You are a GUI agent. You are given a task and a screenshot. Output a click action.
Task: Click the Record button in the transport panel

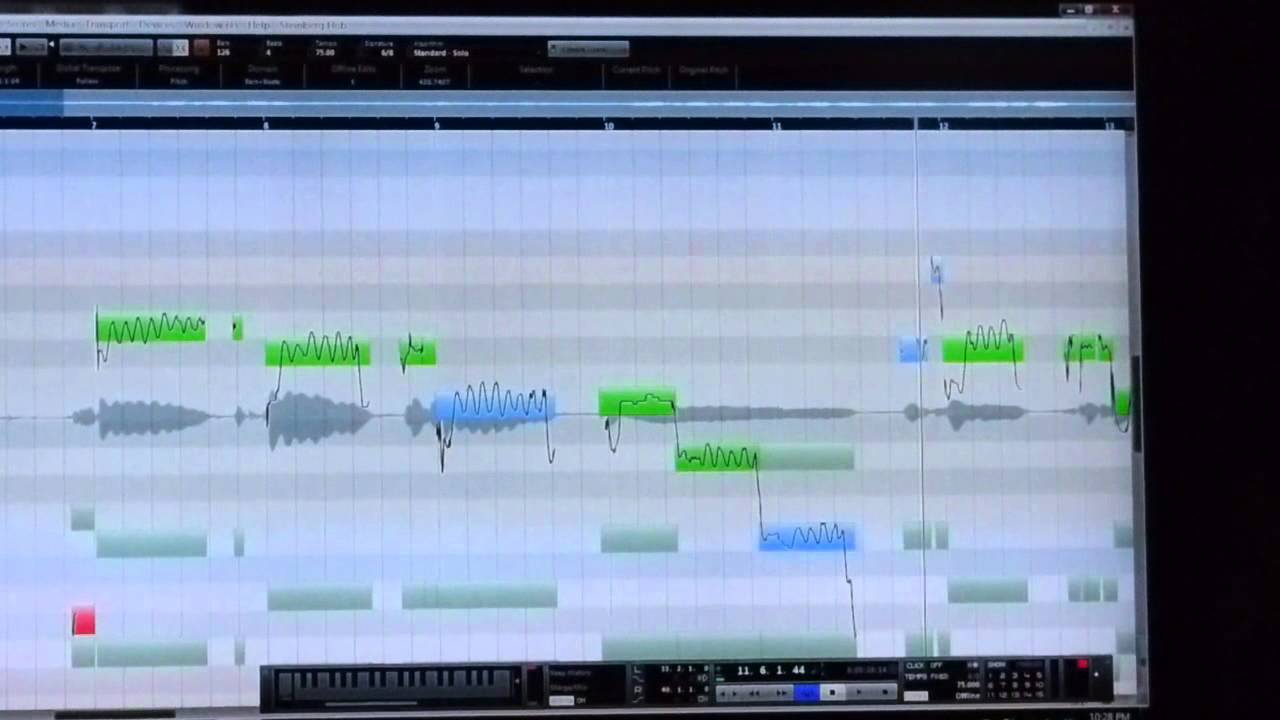(x=883, y=692)
